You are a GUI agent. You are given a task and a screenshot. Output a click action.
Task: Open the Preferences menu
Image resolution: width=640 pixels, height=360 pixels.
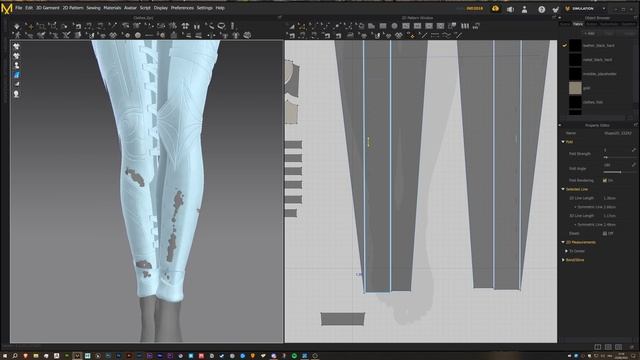[x=182, y=8]
